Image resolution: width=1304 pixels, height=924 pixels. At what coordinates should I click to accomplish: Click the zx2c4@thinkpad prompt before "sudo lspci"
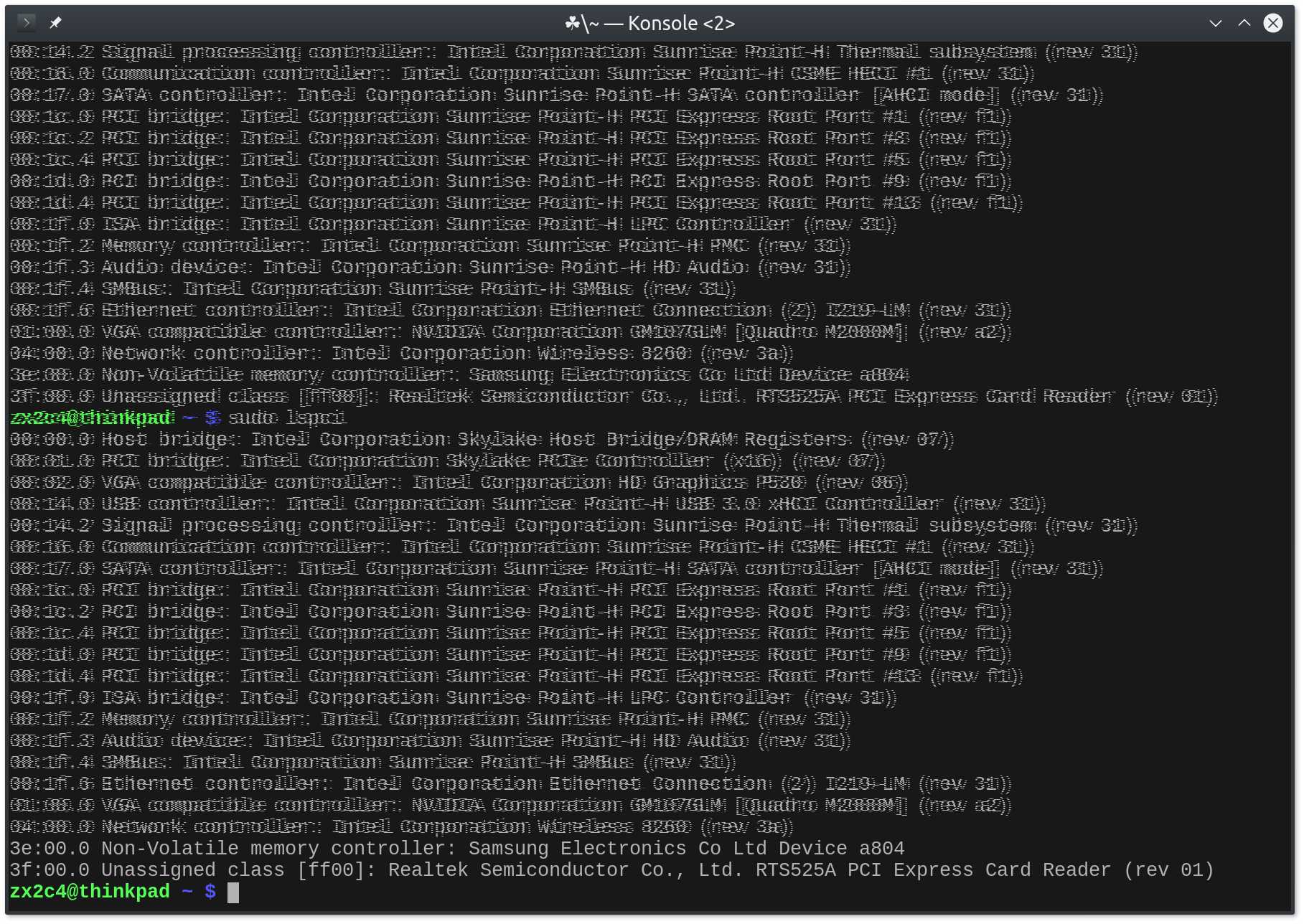90,418
